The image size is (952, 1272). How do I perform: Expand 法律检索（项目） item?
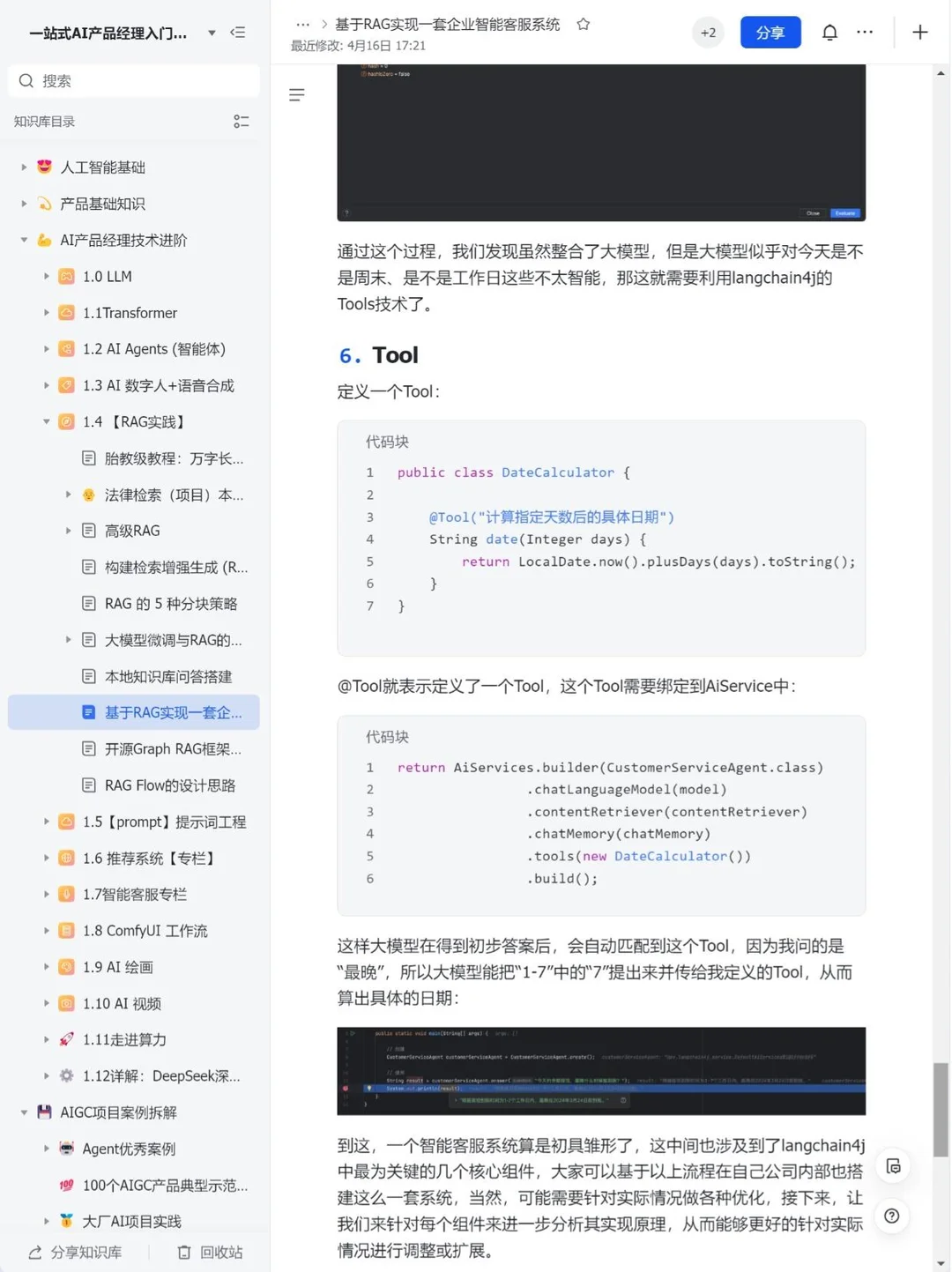pos(68,495)
